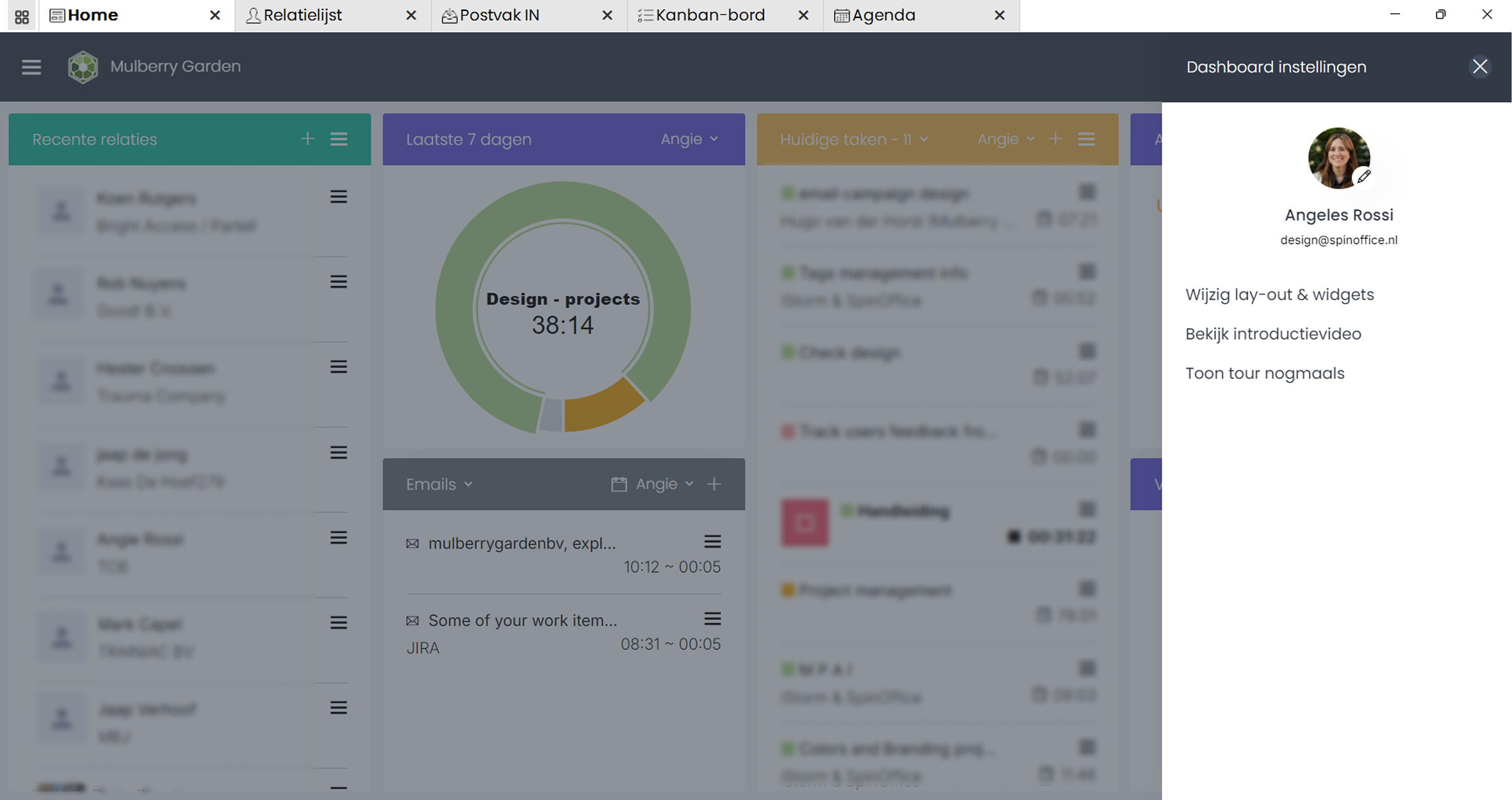
Task: Expand the Angie dropdown in Laatste 7 dagen
Action: click(x=689, y=139)
